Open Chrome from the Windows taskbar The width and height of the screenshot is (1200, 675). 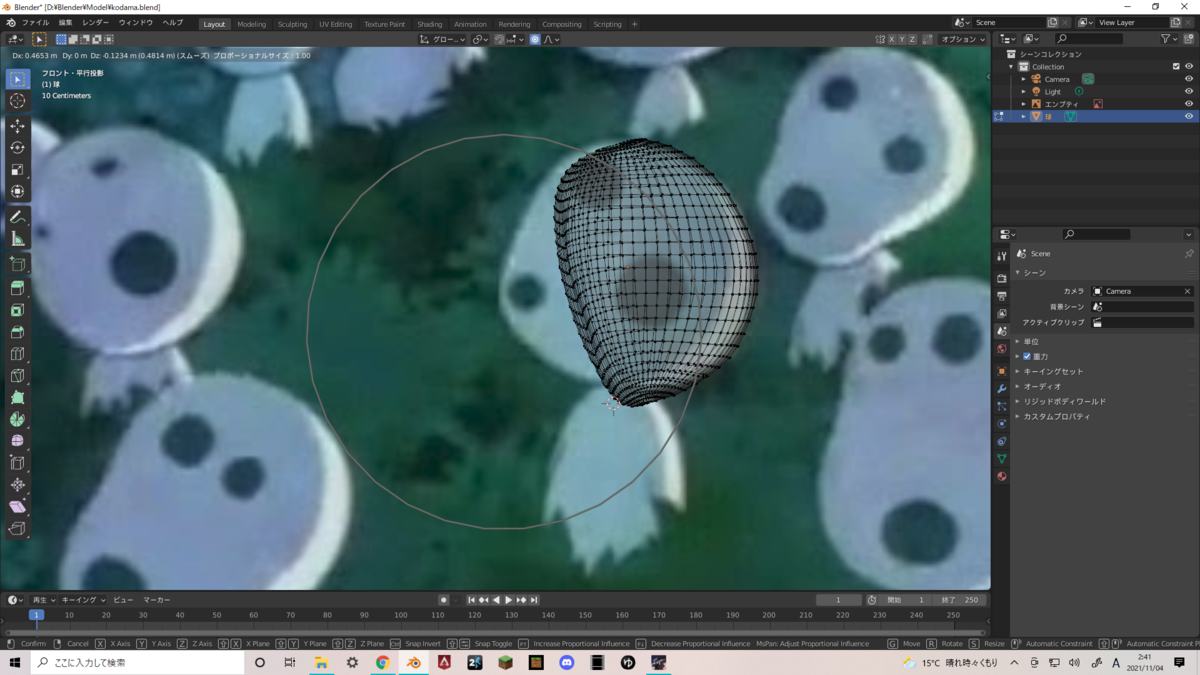[382, 662]
